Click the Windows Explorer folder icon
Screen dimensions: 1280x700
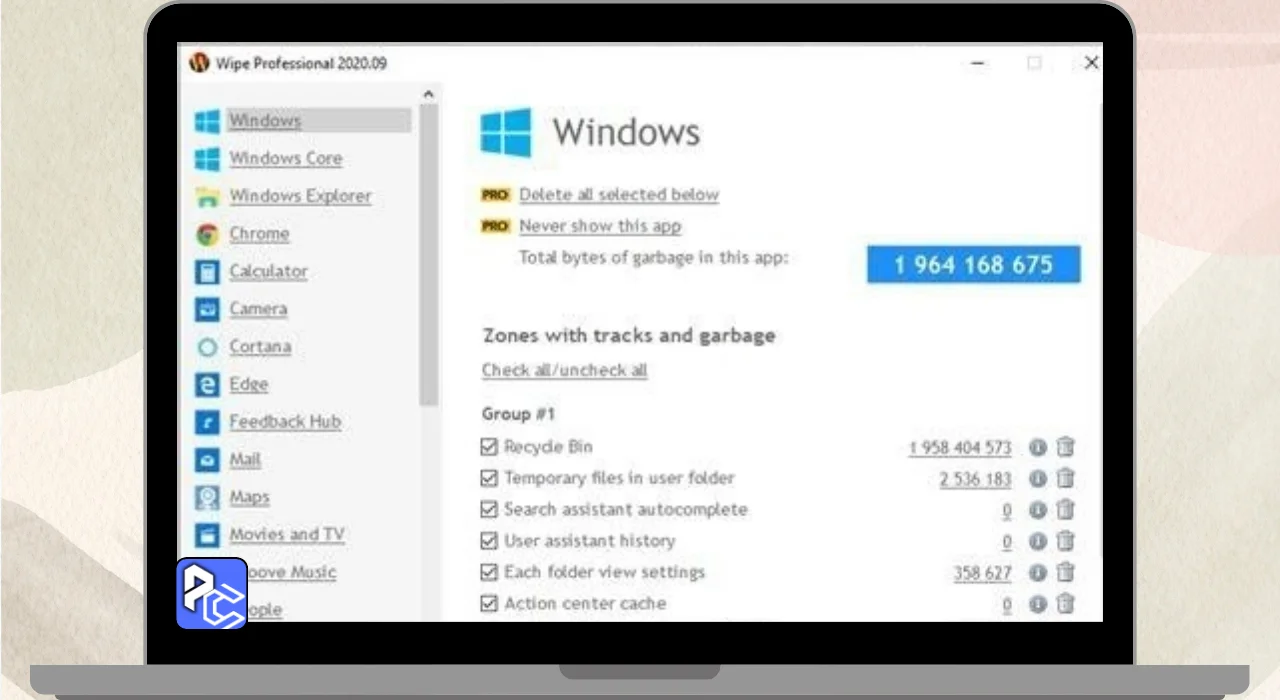pyautogui.click(x=207, y=197)
